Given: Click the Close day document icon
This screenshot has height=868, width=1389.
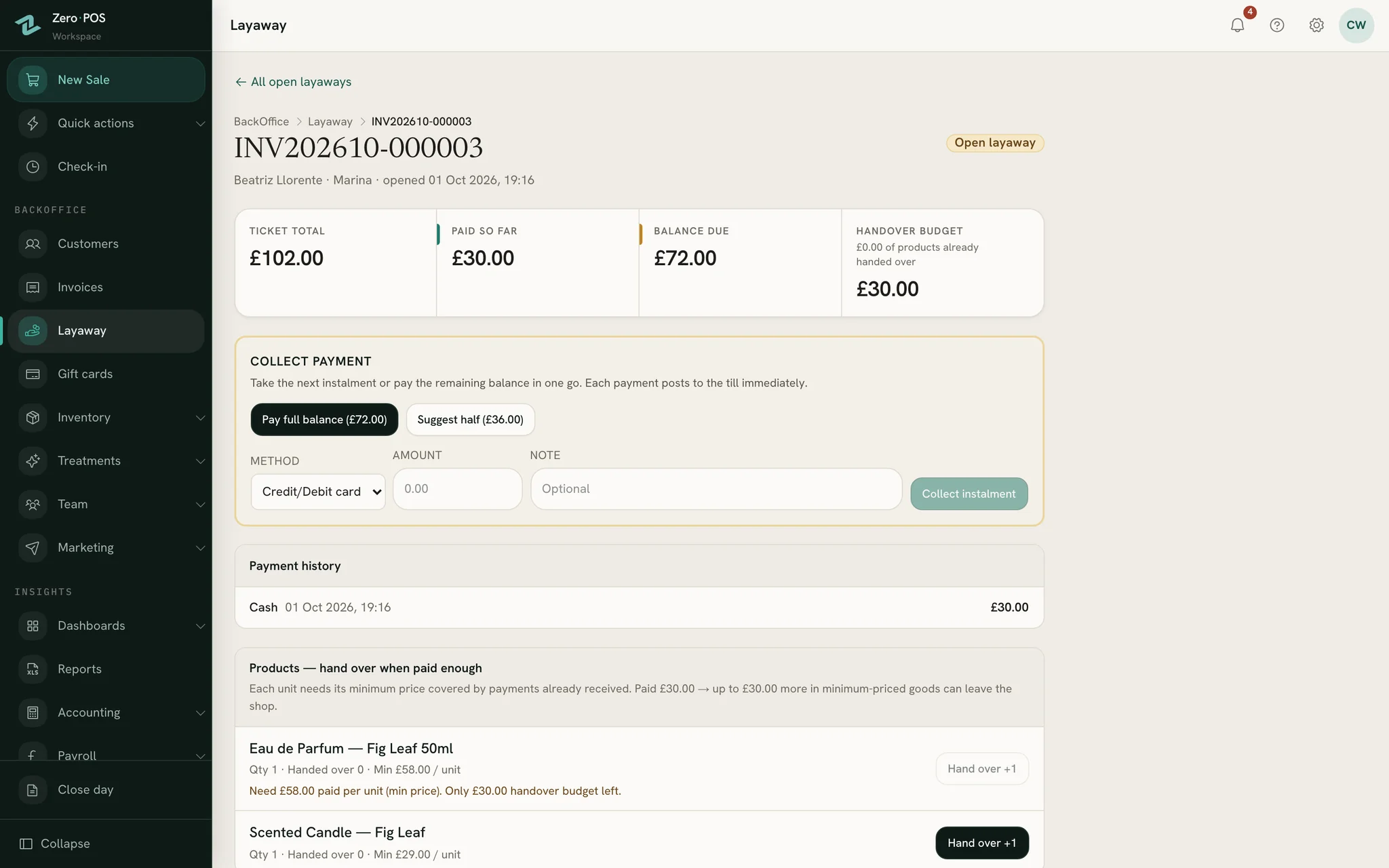Looking at the screenshot, I should [33, 790].
